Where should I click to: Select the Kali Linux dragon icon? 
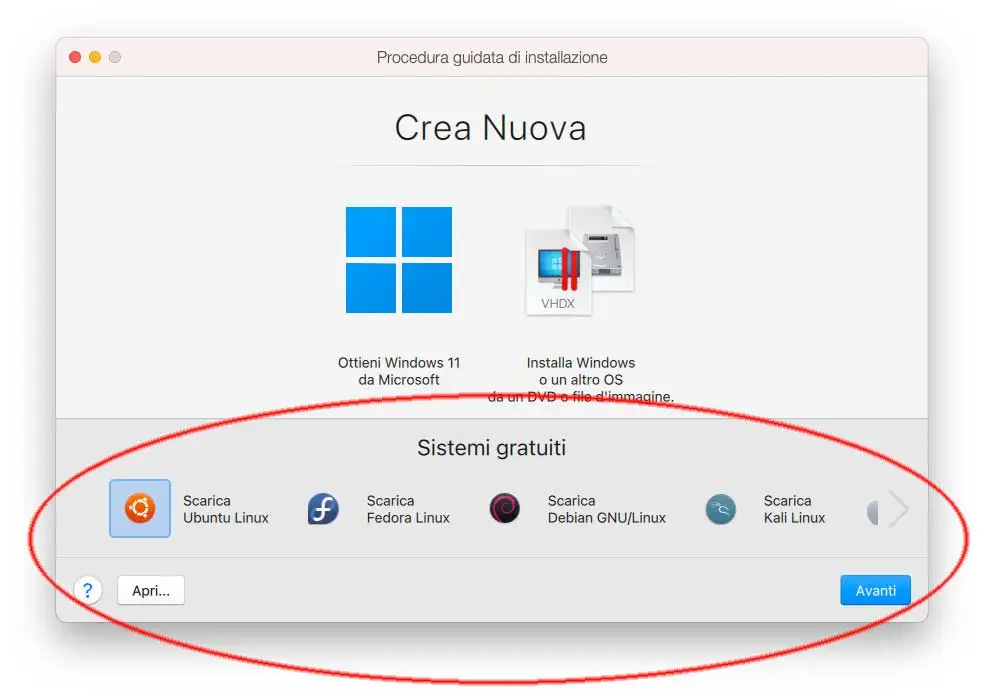point(720,509)
